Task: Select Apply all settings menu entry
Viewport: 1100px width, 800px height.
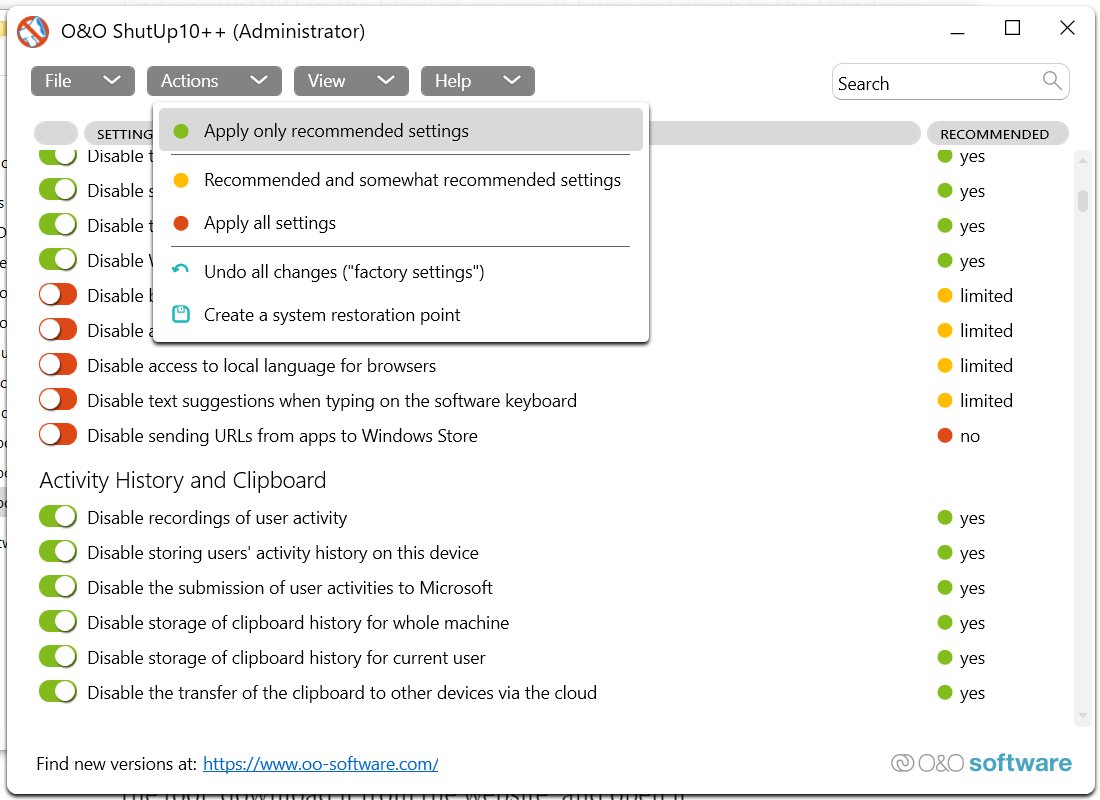Action: click(270, 223)
